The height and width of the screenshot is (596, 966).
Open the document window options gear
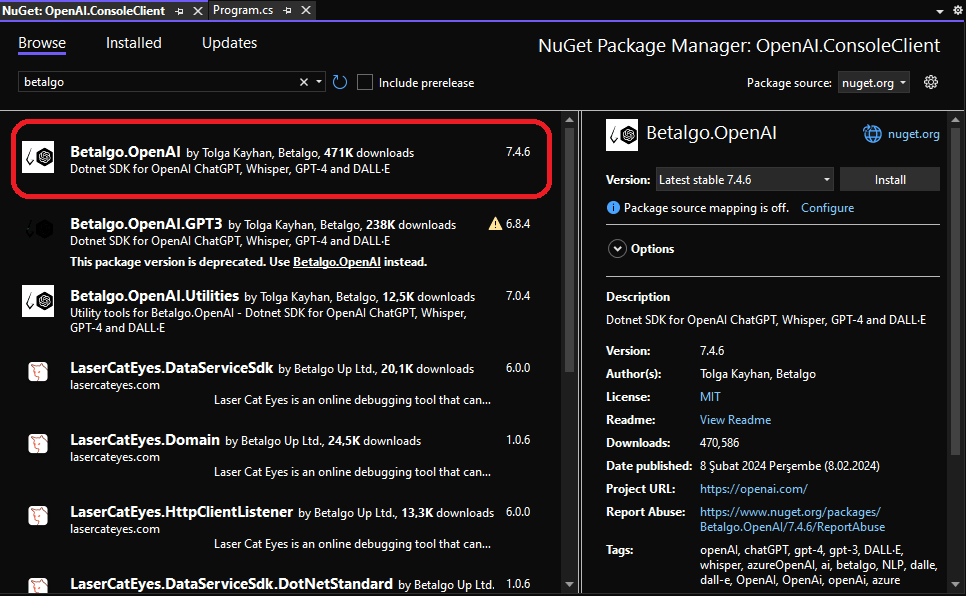pos(958,10)
